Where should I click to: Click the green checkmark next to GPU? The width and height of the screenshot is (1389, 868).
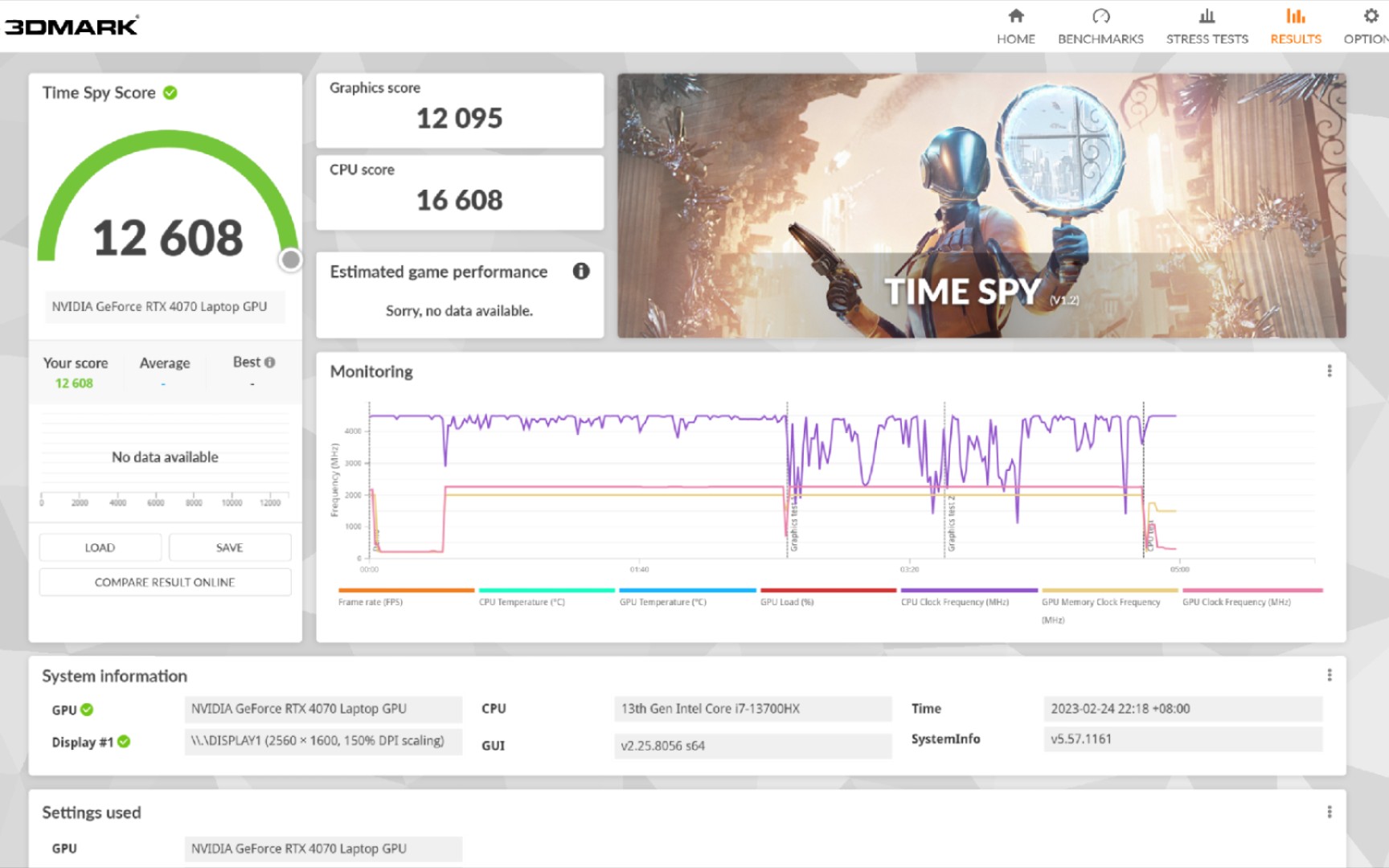pyautogui.click(x=88, y=710)
